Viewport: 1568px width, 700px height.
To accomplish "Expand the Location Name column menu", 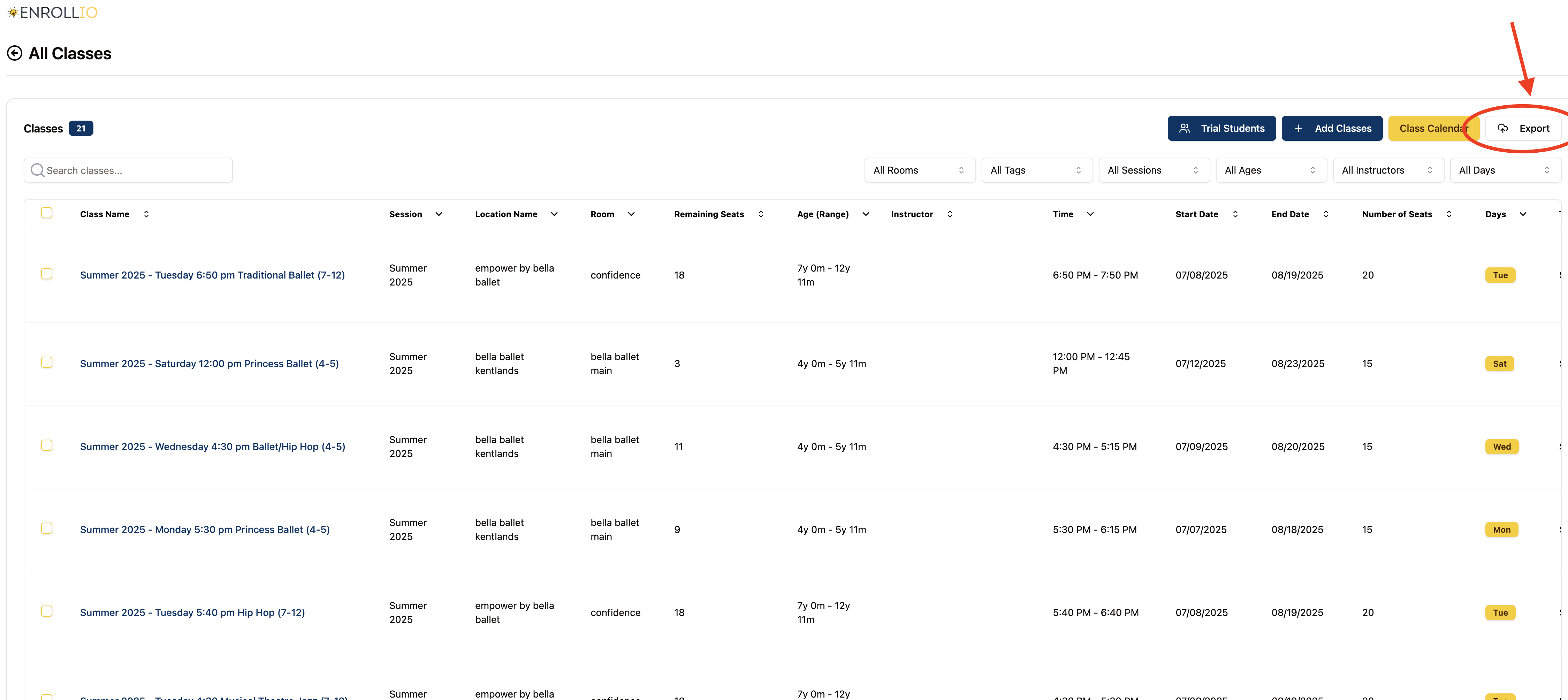I will [554, 214].
